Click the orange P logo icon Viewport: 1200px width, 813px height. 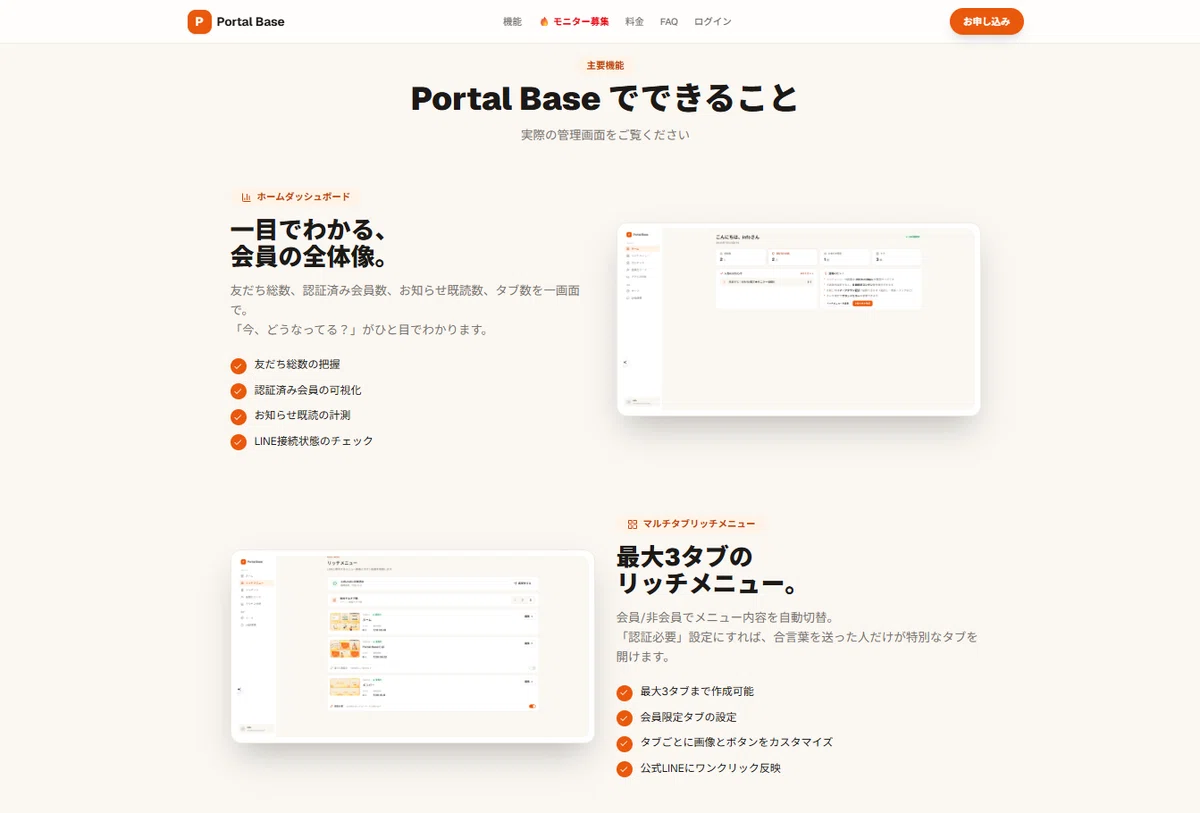tap(199, 21)
